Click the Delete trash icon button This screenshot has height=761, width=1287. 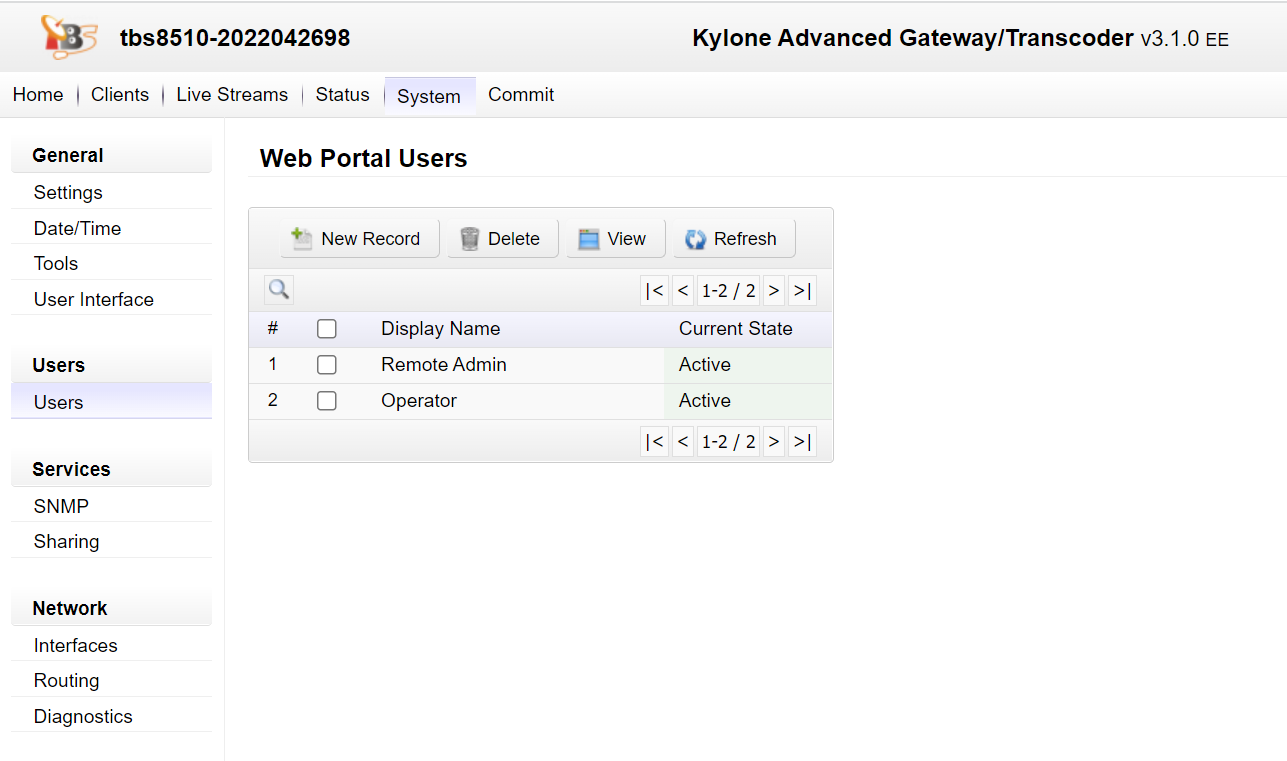[502, 239]
